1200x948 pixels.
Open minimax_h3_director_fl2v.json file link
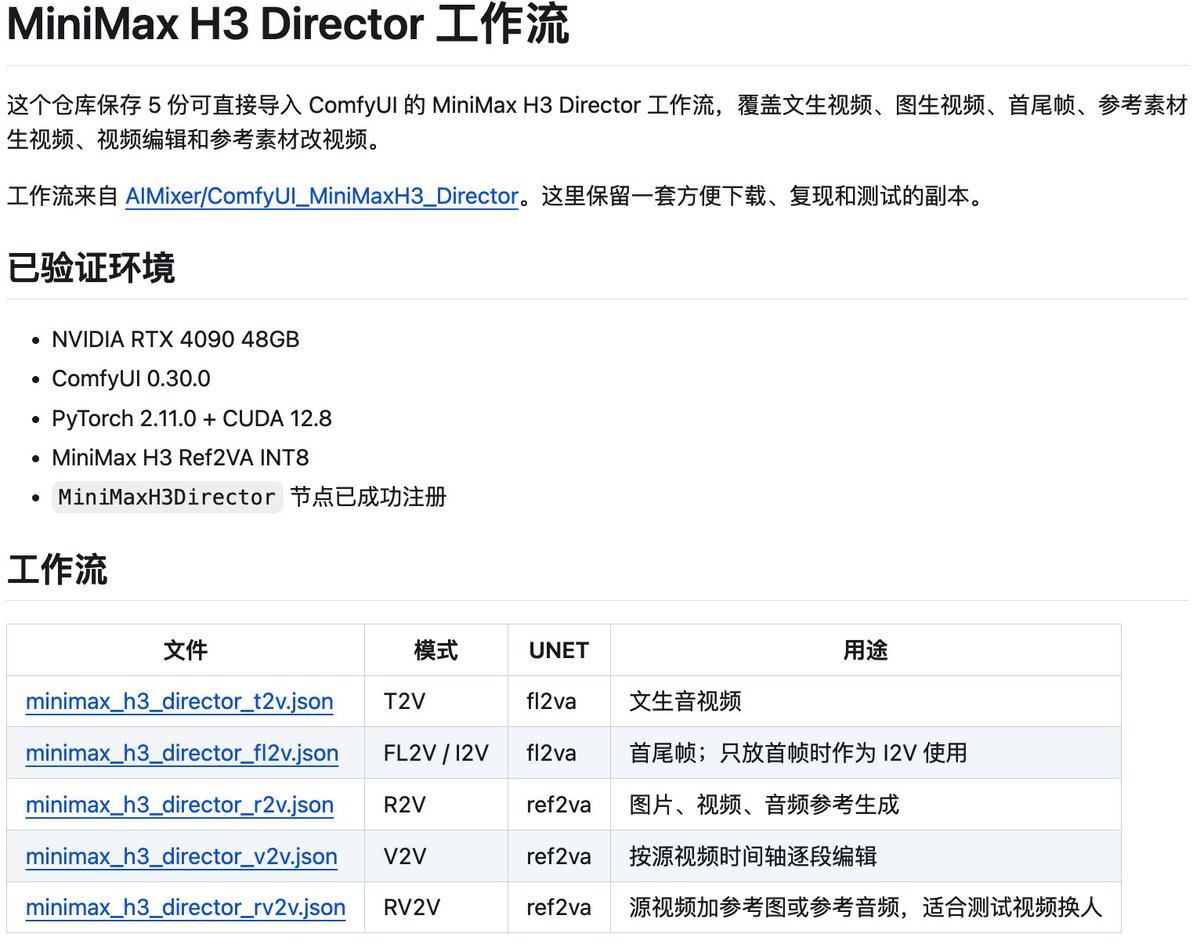click(182, 753)
